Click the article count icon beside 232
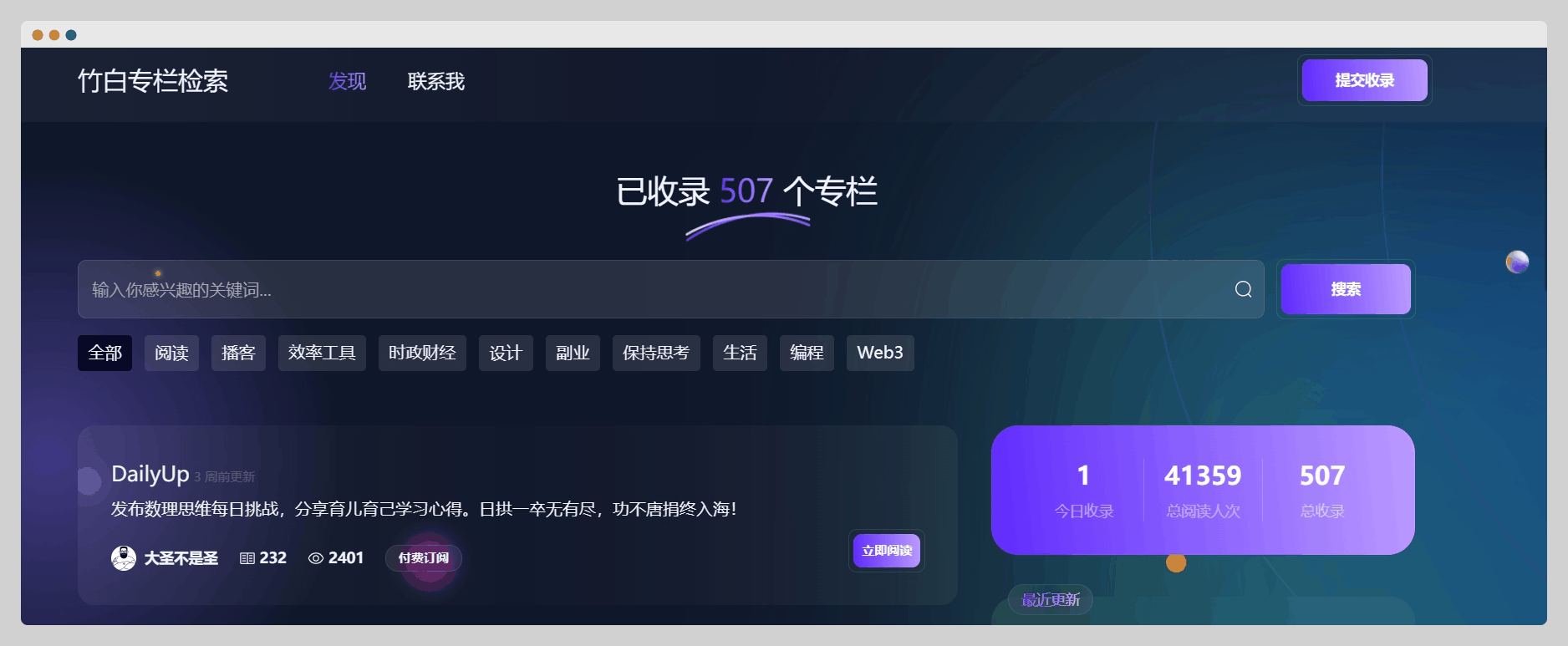 pyautogui.click(x=247, y=558)
